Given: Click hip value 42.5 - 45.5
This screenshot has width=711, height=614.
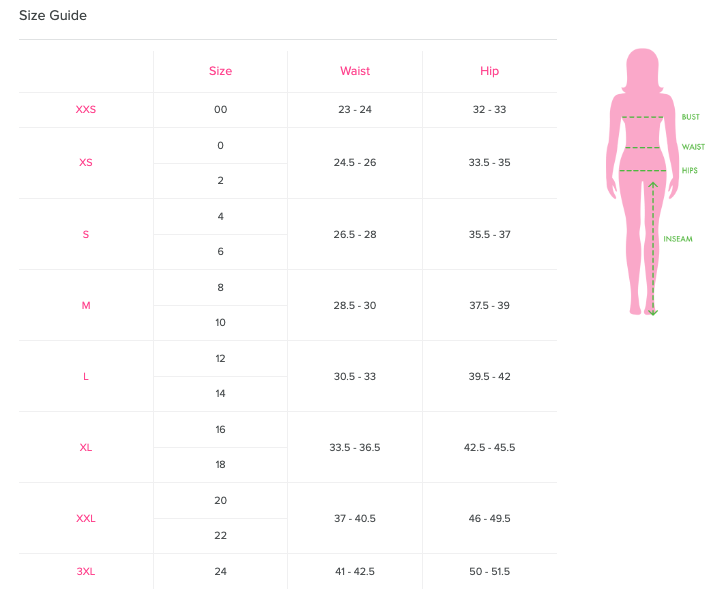Looking at the screenshot, I should coord(490,448).
